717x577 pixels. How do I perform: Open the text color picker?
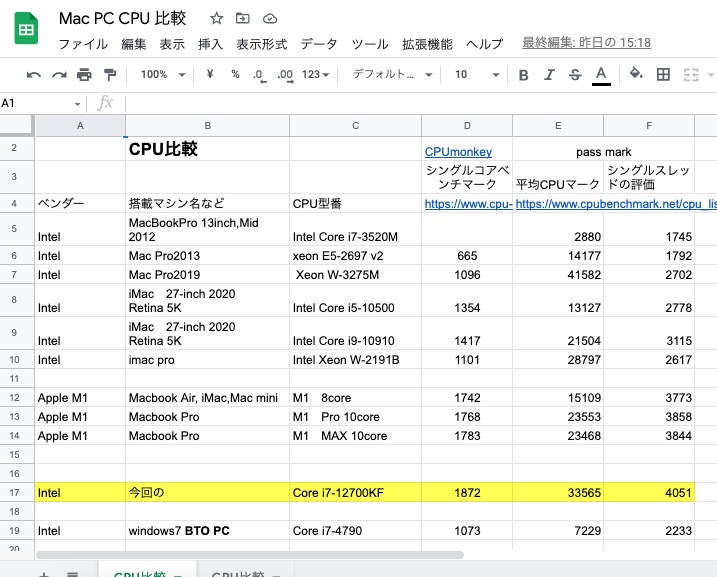pyautogui.click(x=601, y=75)
